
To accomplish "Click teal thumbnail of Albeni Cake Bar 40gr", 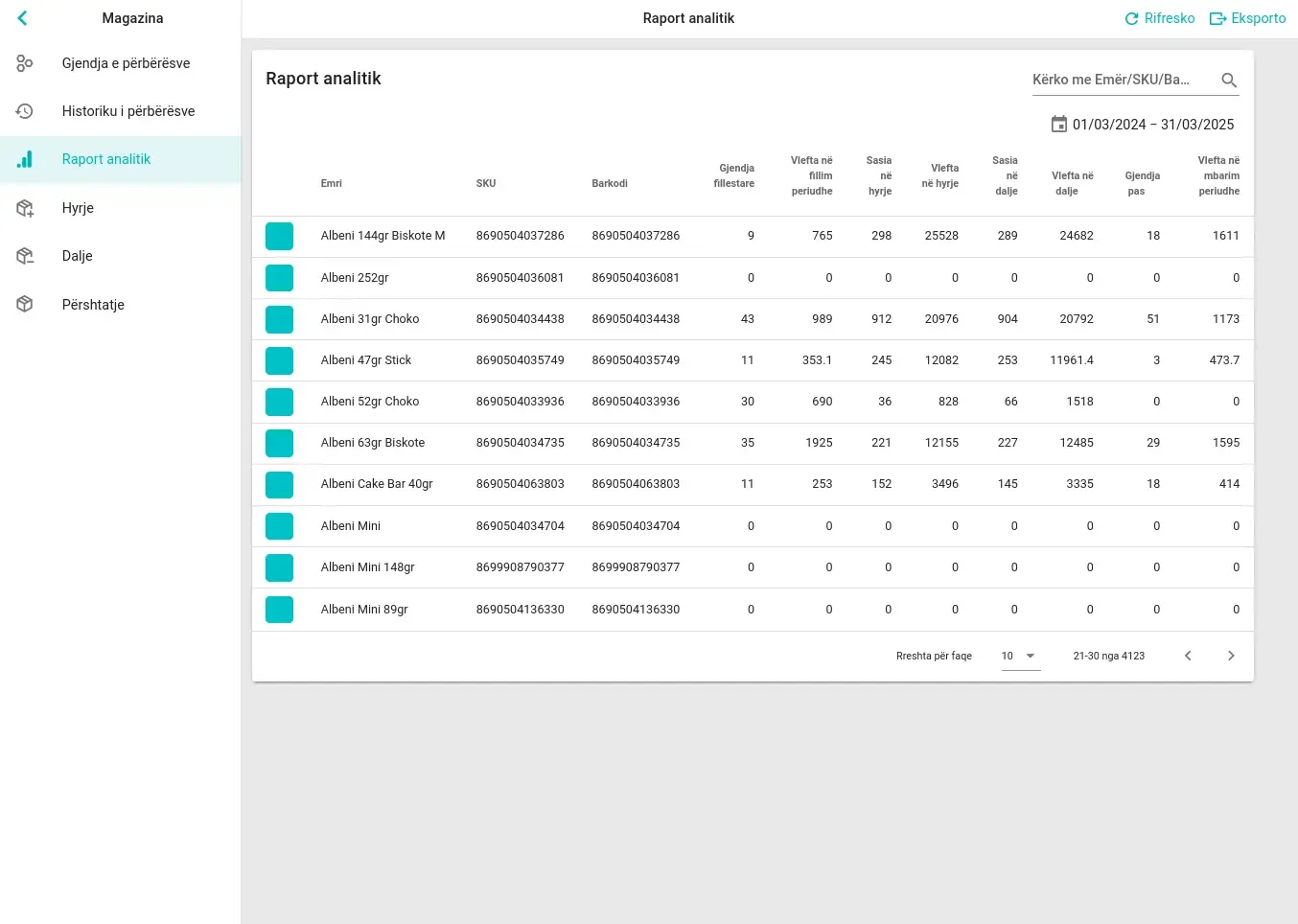I will pos(279,484).
